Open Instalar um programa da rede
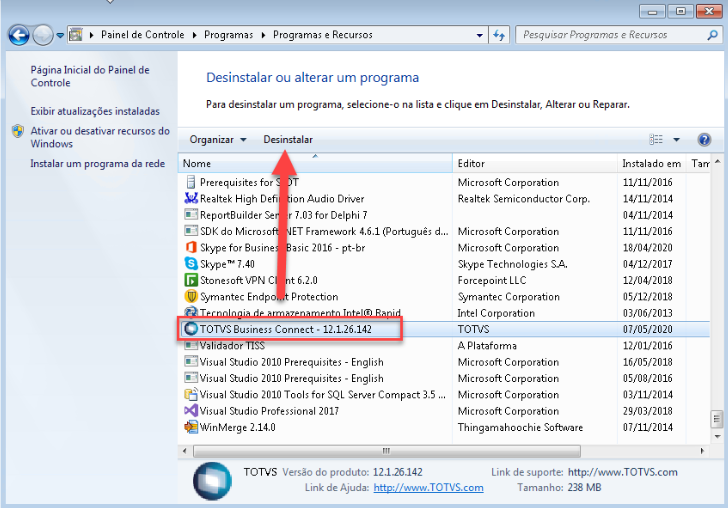The image size is (728, 508). (98, 163)
